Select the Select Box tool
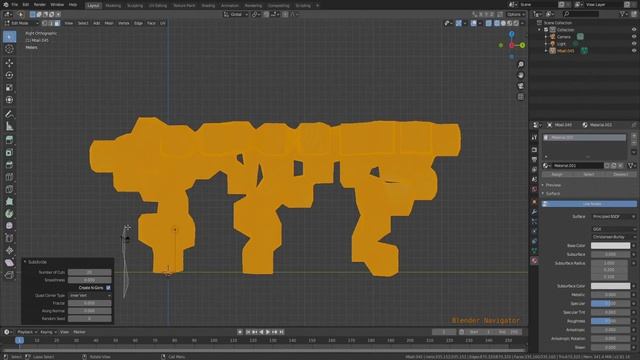This screenshot has width=640, height=360. [x=9, y=37]
